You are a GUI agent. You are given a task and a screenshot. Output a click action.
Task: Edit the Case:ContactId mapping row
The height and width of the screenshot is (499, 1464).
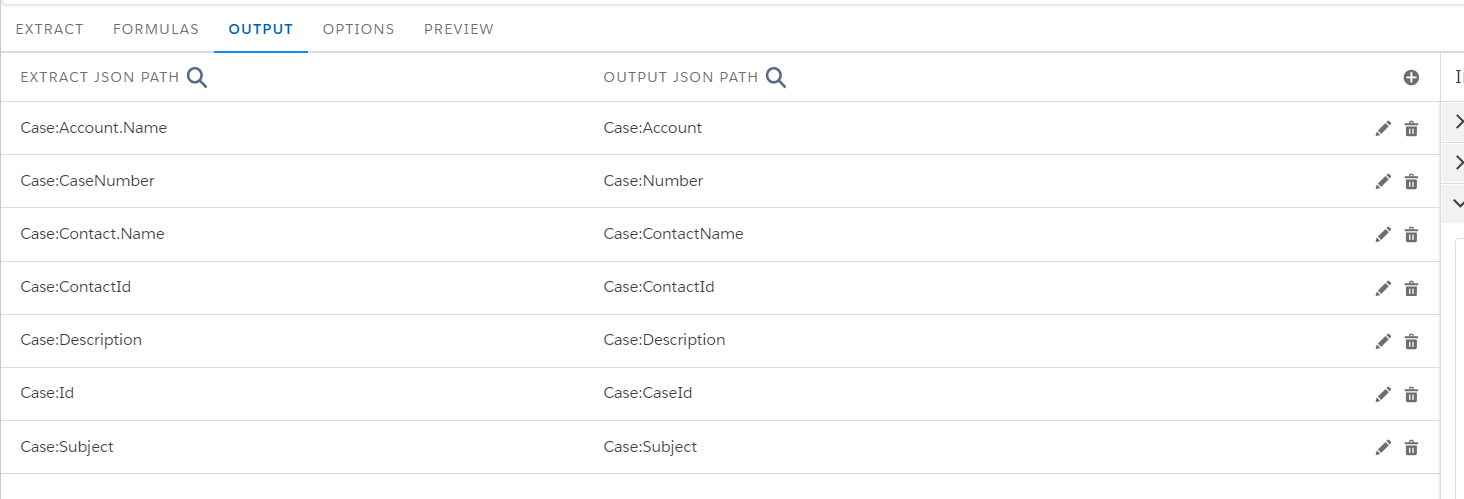click(x=1383, y=288)
